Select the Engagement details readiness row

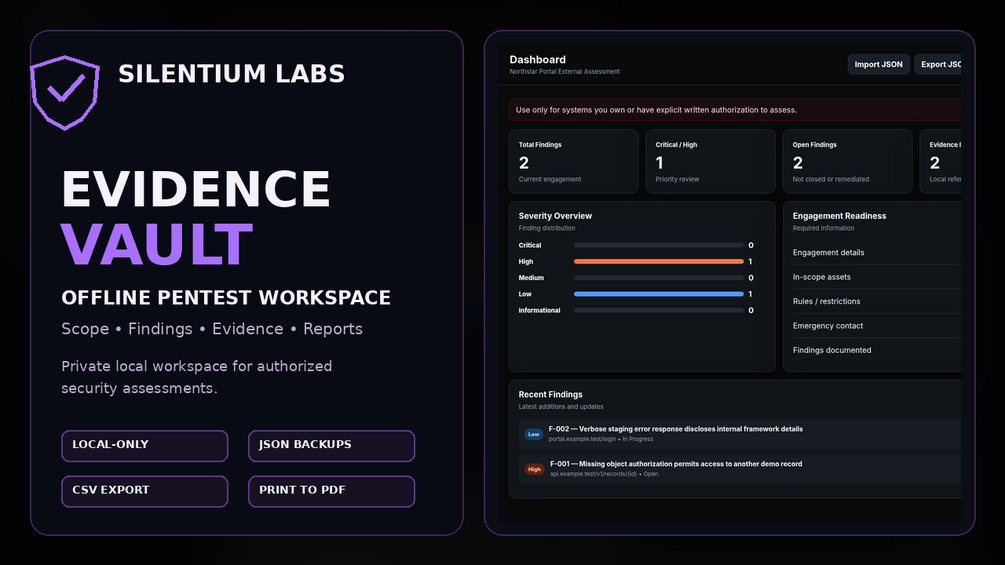click(876, 252)
